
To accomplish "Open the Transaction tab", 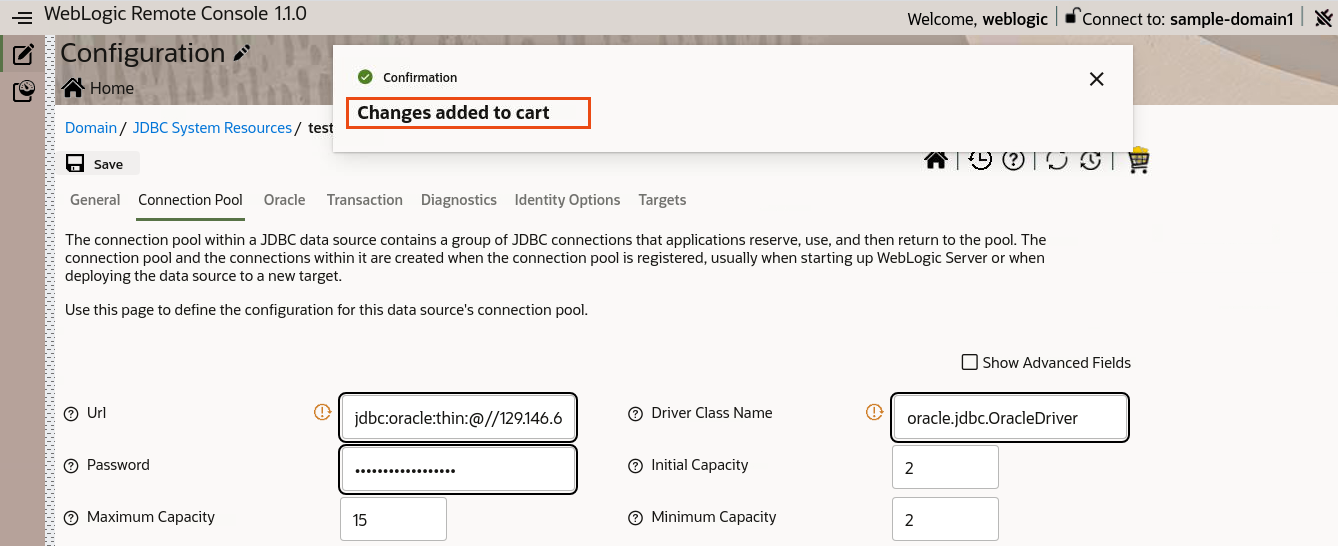I will point(364,200).
